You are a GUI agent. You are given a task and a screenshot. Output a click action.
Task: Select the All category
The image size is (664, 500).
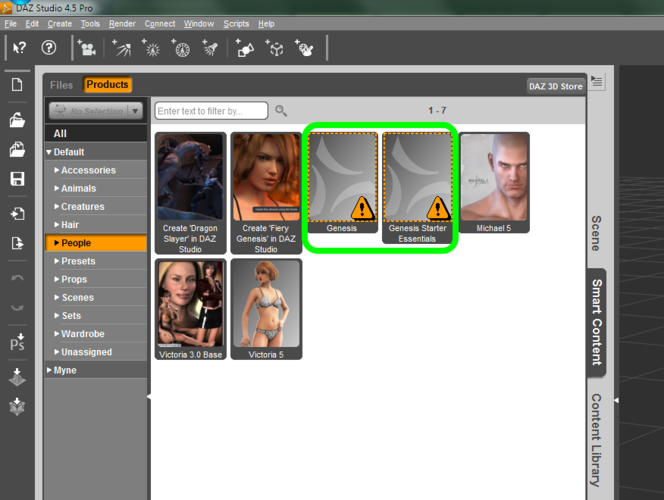coord(96,133)
